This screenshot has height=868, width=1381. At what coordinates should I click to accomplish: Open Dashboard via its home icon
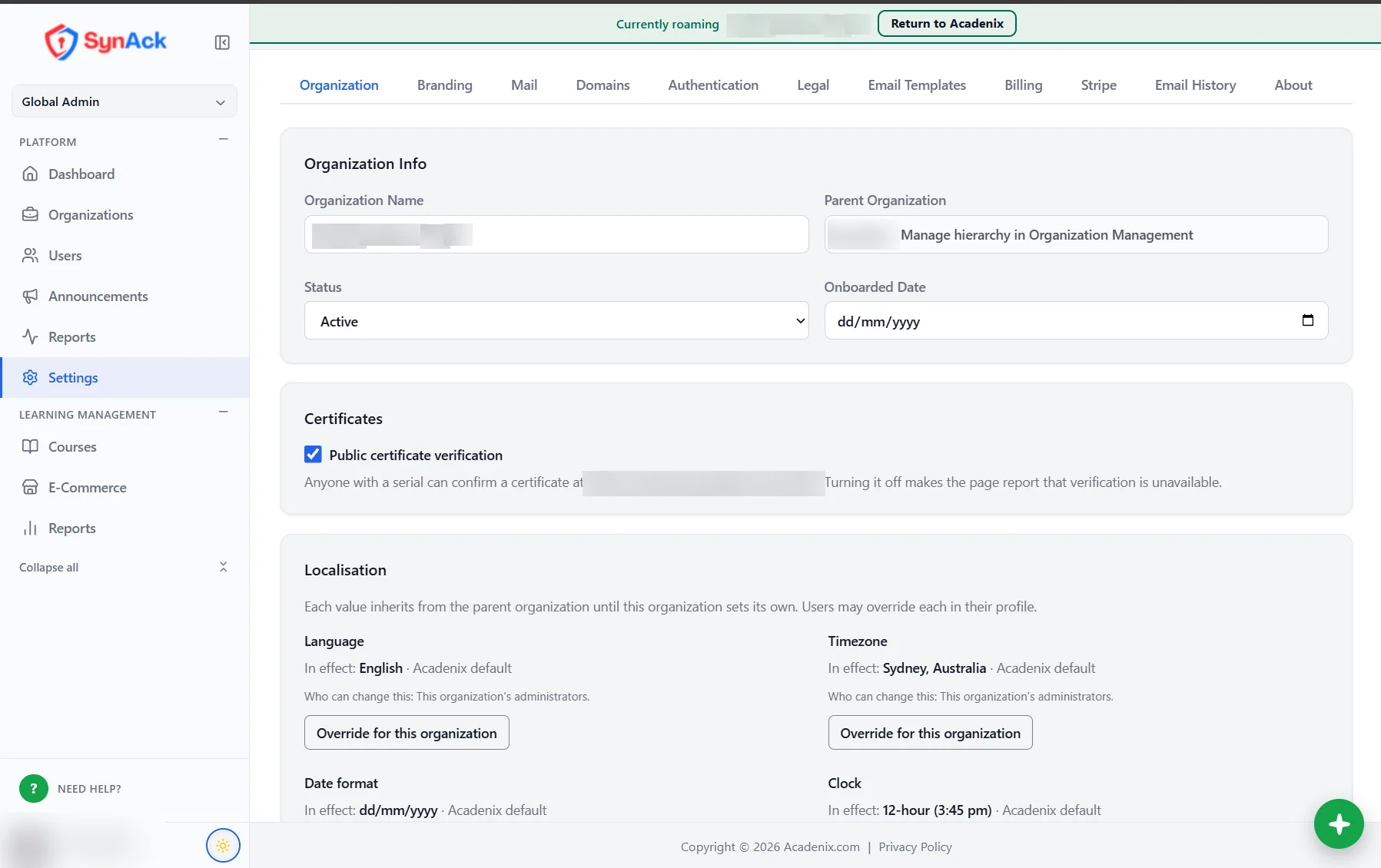(30, 174)
